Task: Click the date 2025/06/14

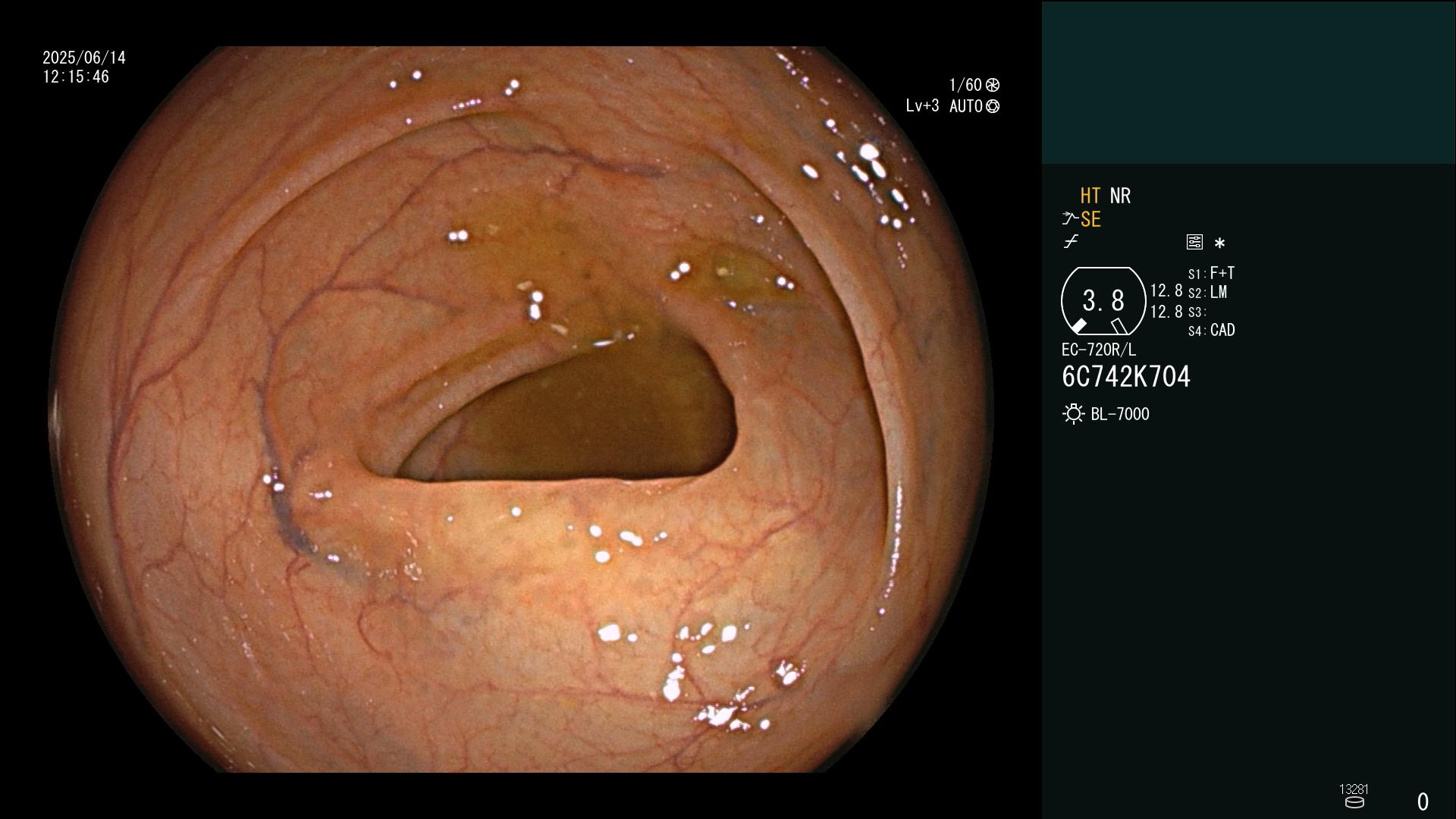Action: (84, 58)
